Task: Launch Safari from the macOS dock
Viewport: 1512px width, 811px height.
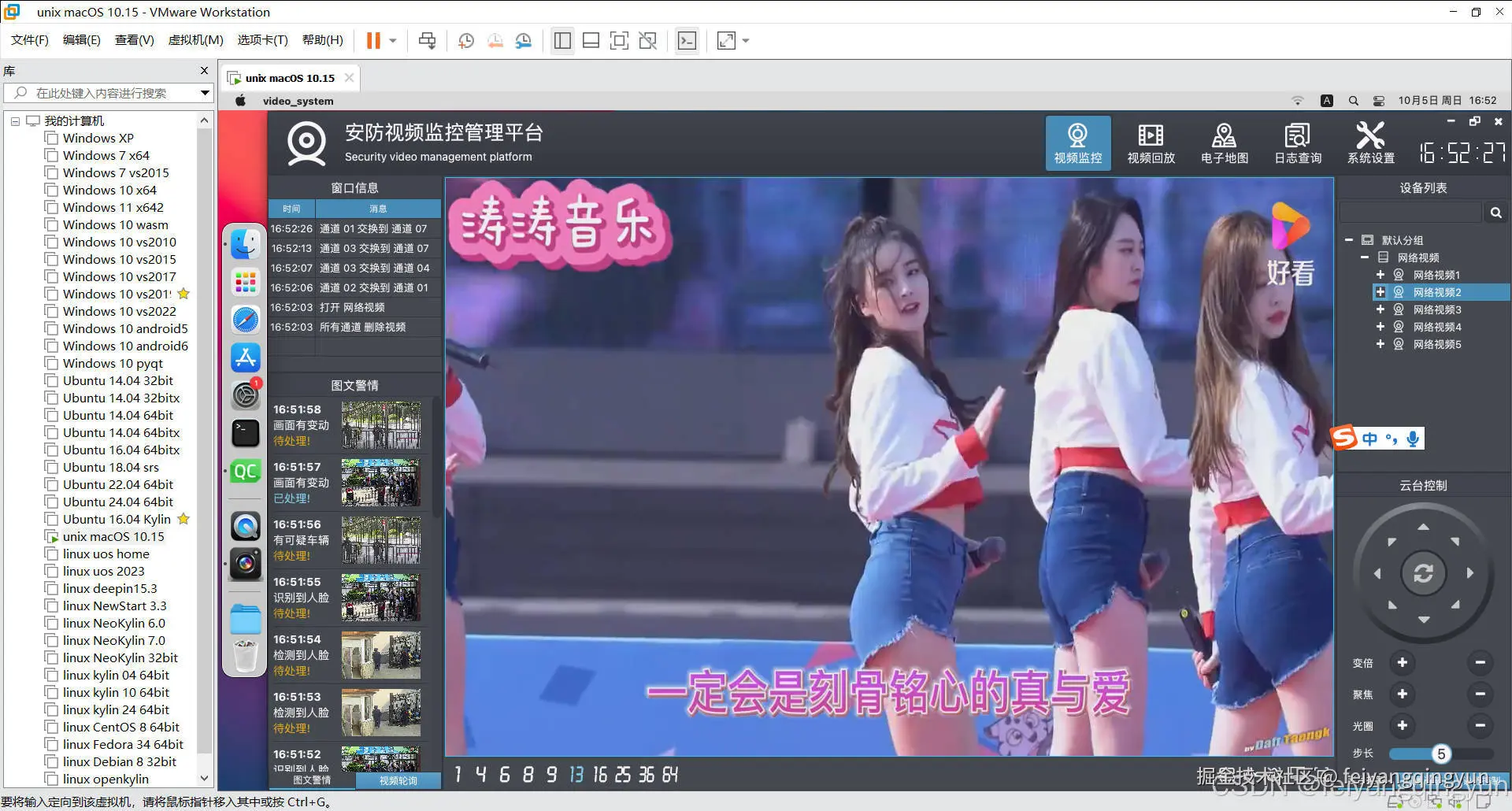Action: pos(246,320)
